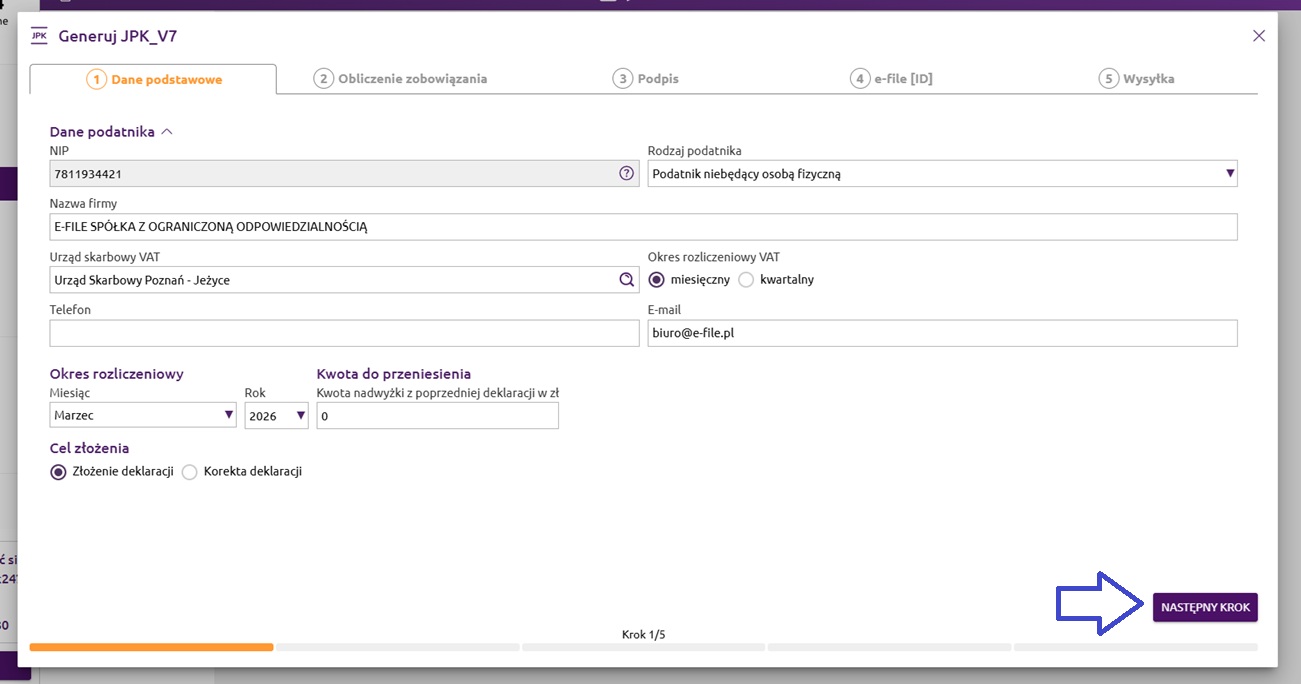Open the e-file [ID] tab
1301x684 pixels.
pyautogui.click(x=891, y=79)
